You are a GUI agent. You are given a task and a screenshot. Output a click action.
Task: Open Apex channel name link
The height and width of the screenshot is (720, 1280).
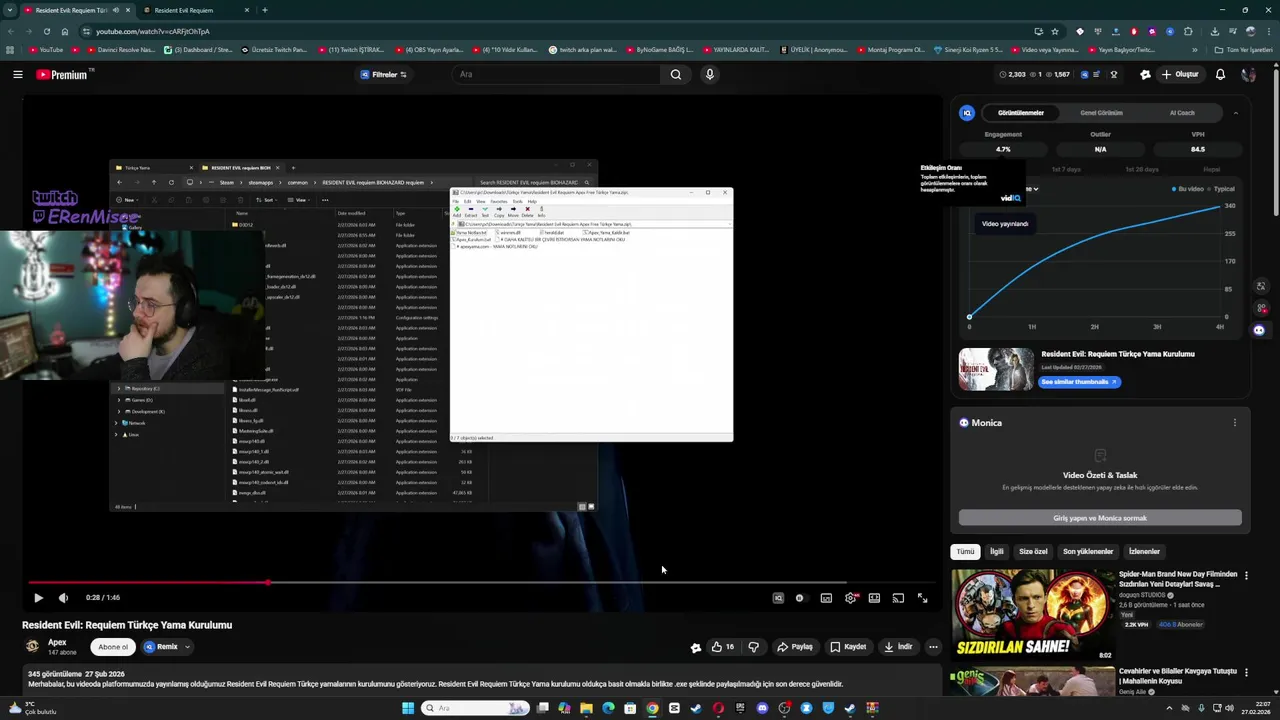57,642
